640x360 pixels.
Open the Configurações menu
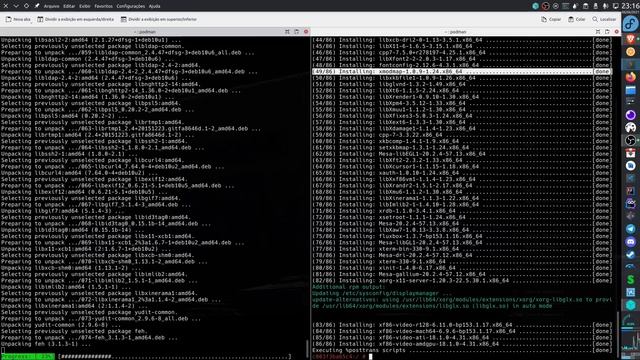pyautogui.click(x=131, y=6)
